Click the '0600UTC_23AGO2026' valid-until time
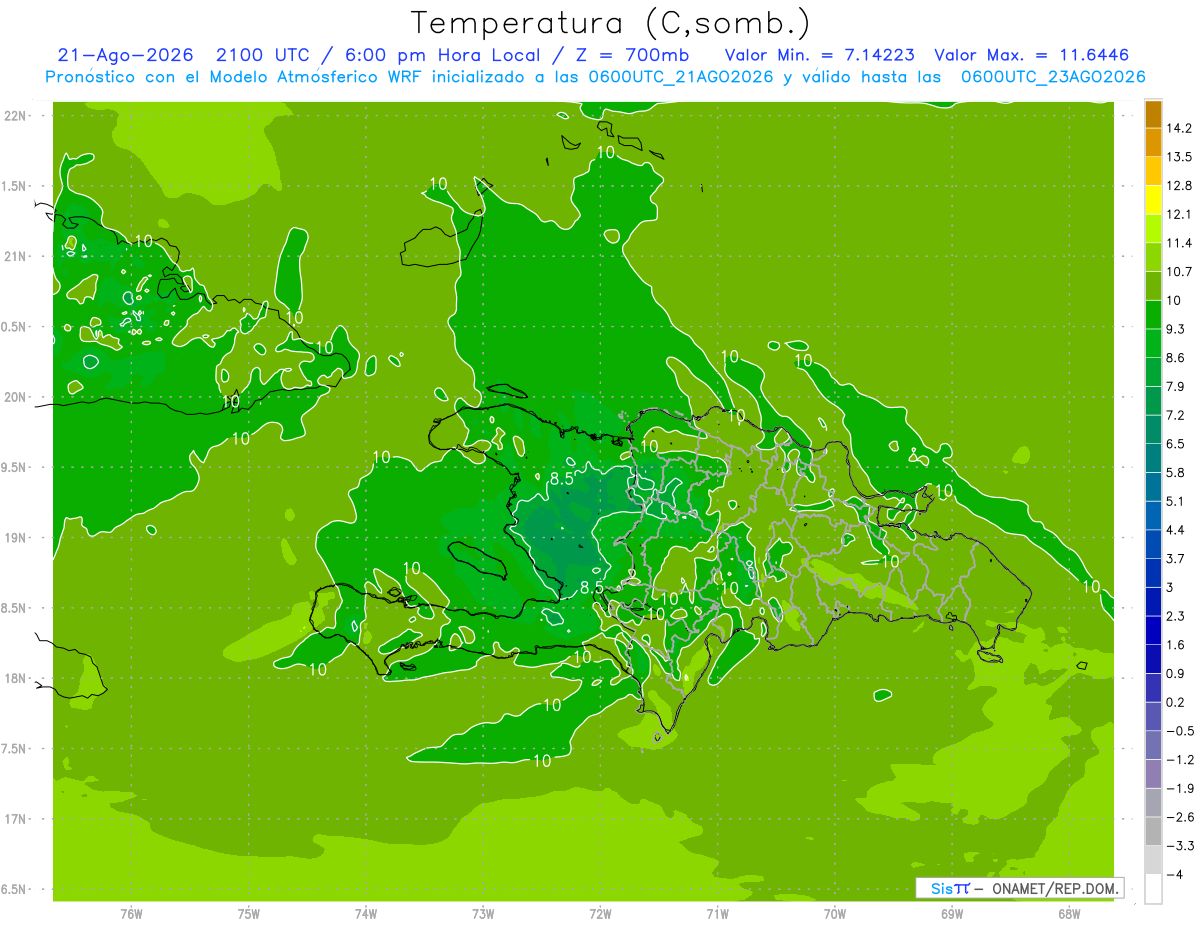 click(x=1053, y=77)
